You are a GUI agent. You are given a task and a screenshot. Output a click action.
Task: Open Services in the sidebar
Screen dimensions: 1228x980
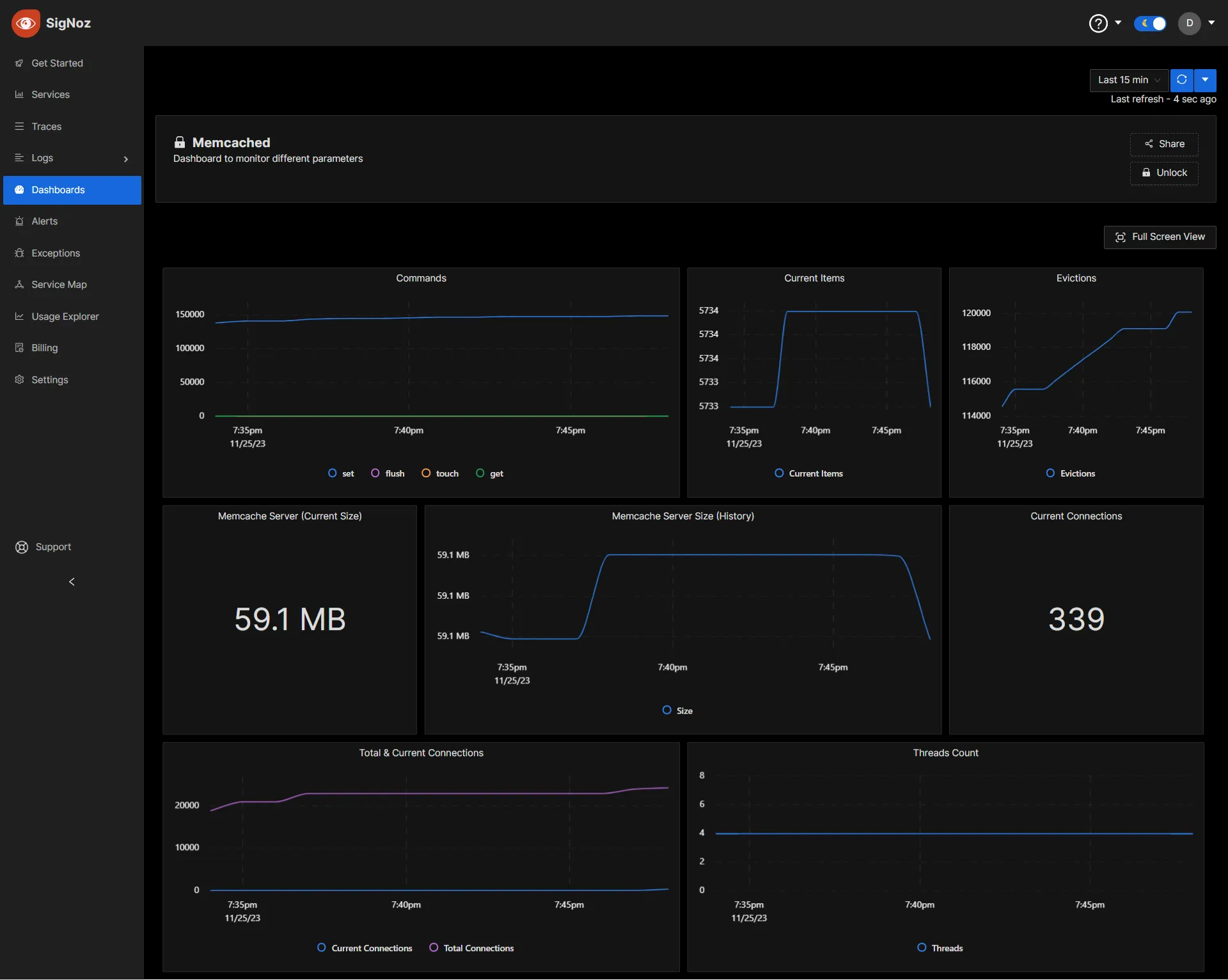[x=72, y=95]
